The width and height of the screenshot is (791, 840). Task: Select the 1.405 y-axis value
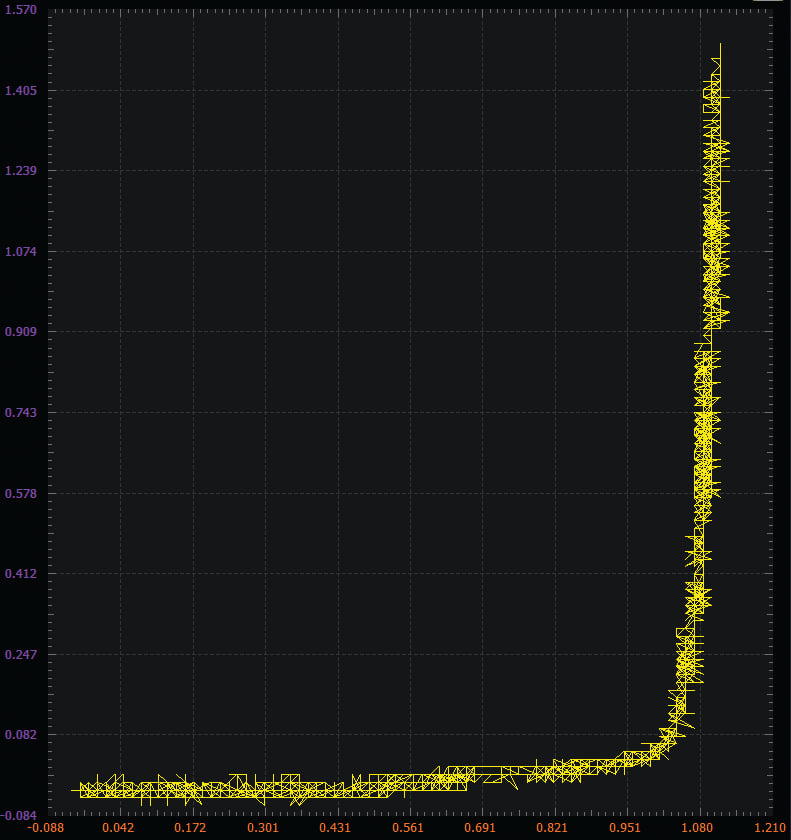point(21,90)
